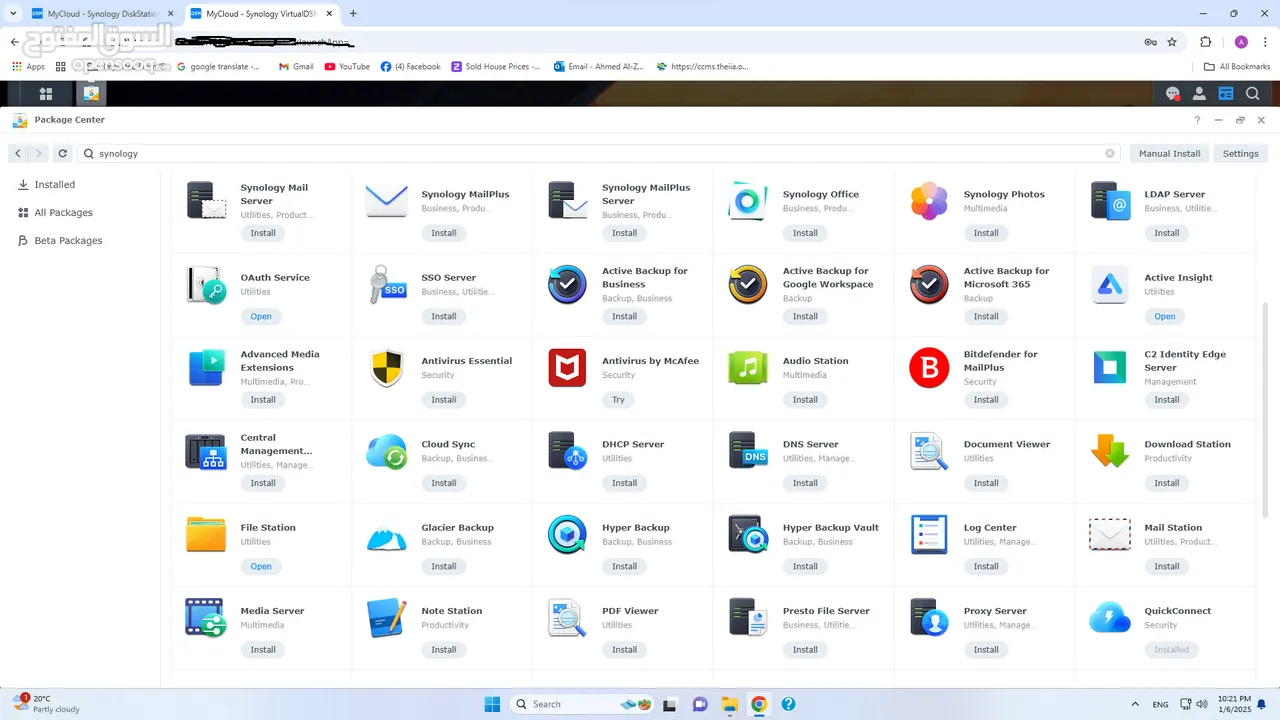
Task: Click the LDAP Server package icon
Action: click(1110, 200)
